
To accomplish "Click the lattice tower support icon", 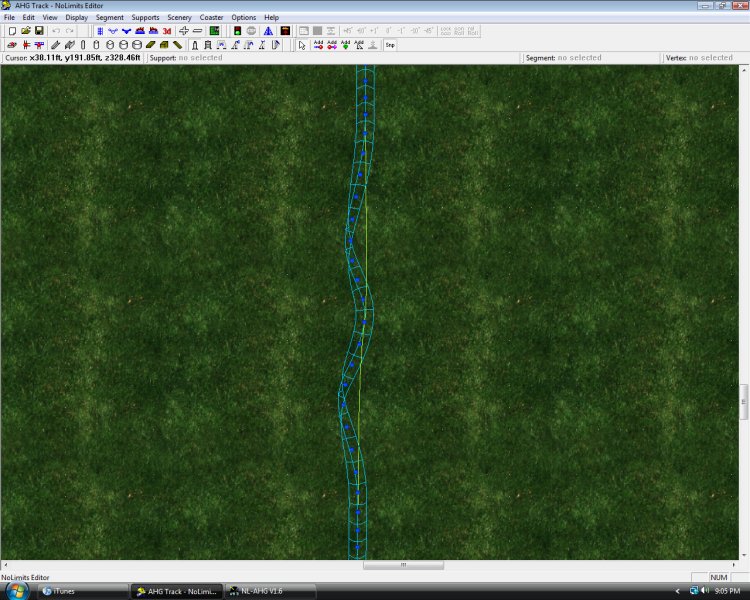I will click(x=208, y=45).
